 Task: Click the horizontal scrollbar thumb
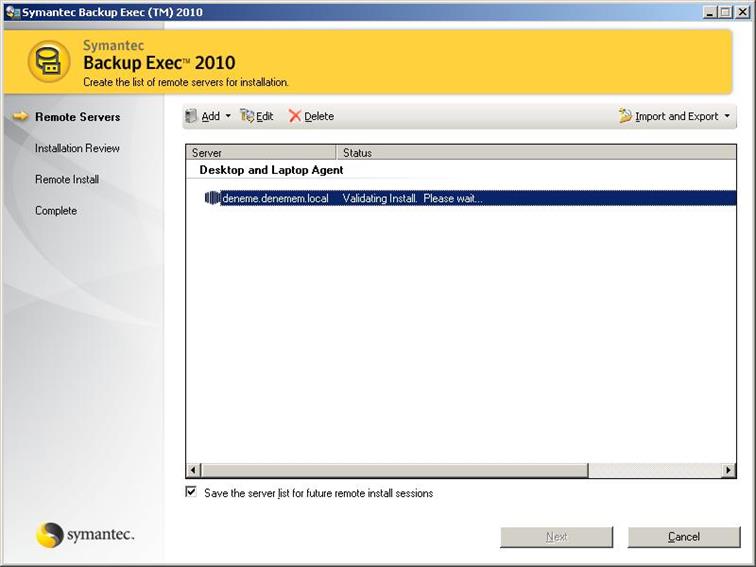pyautogui.click(x=394, y=470)
